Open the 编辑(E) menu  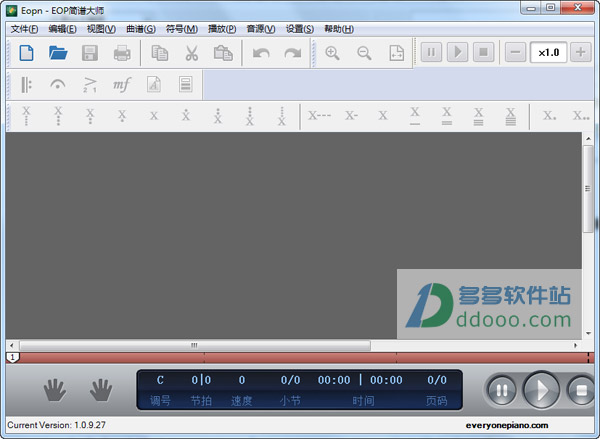[62, 29]
